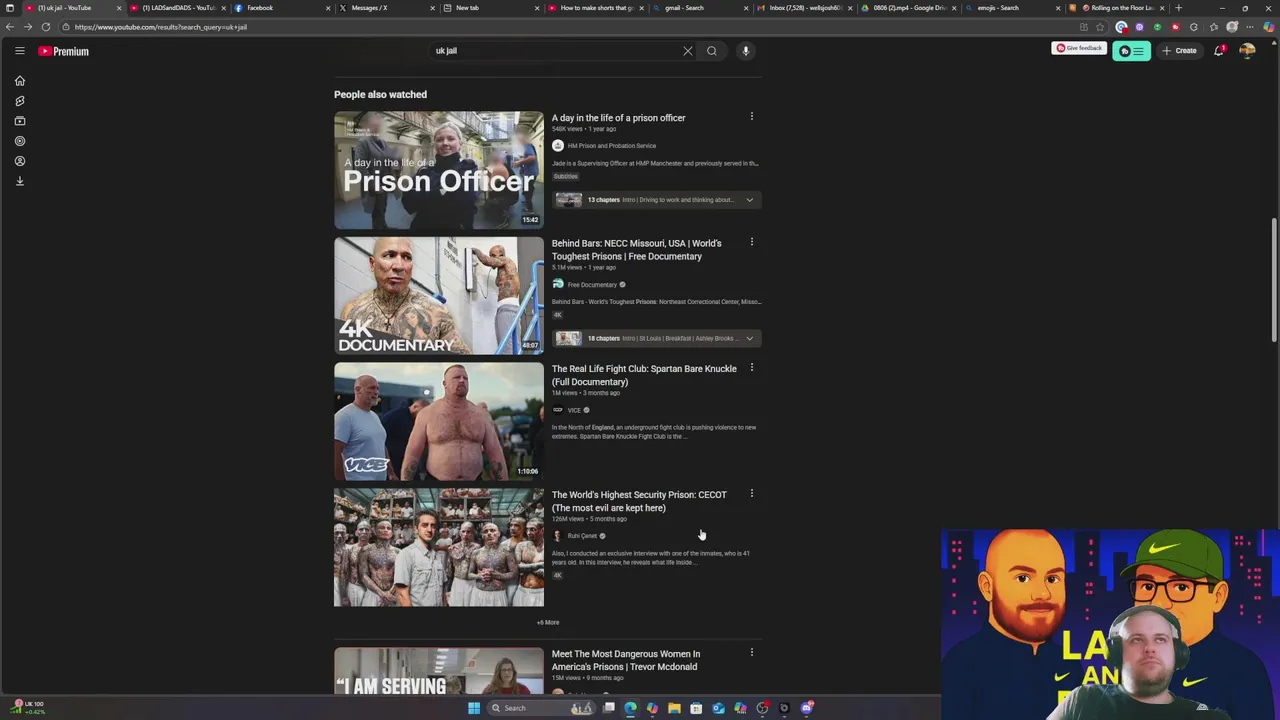Show more with the '+6 More' link

point(548,622)
